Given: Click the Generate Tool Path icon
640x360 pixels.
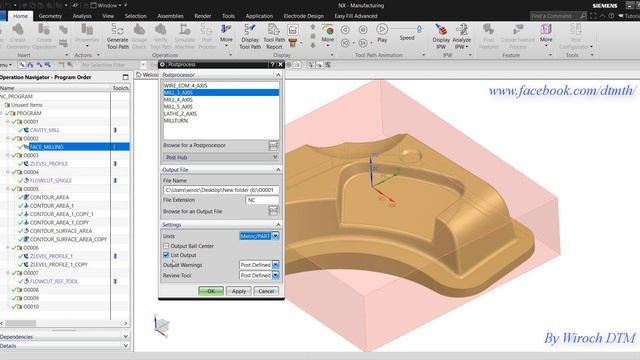Looking at the screenshot, I should 118,36.
